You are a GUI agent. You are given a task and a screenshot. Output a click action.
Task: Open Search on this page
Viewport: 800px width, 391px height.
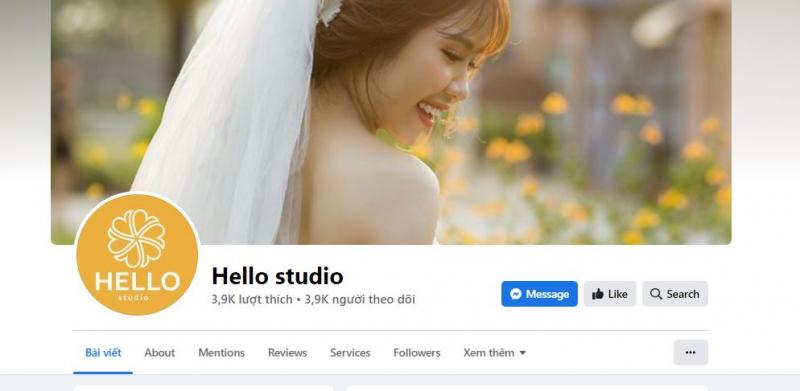pos(675,294)
